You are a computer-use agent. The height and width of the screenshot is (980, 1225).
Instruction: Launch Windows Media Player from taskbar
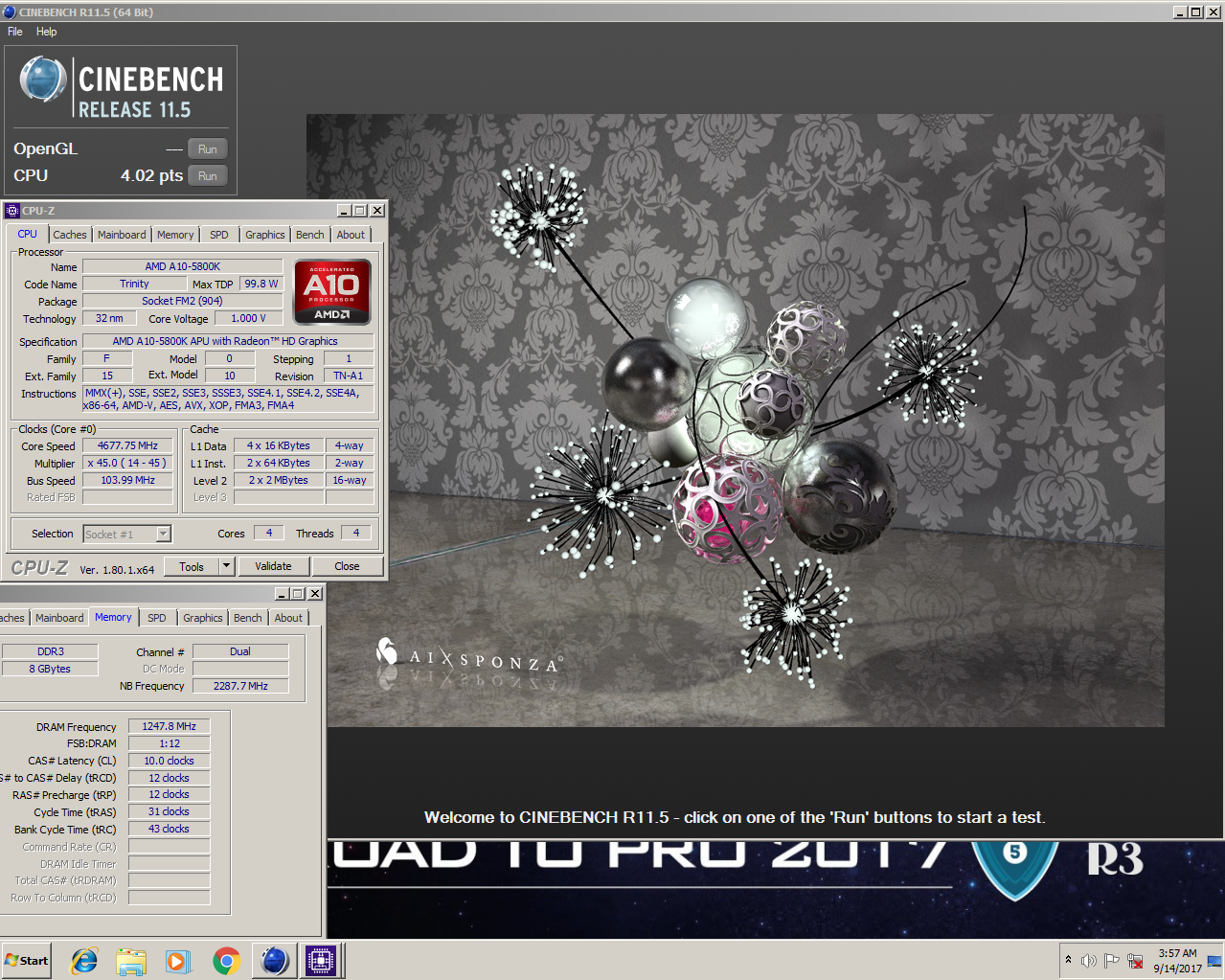tap(178, 960)
